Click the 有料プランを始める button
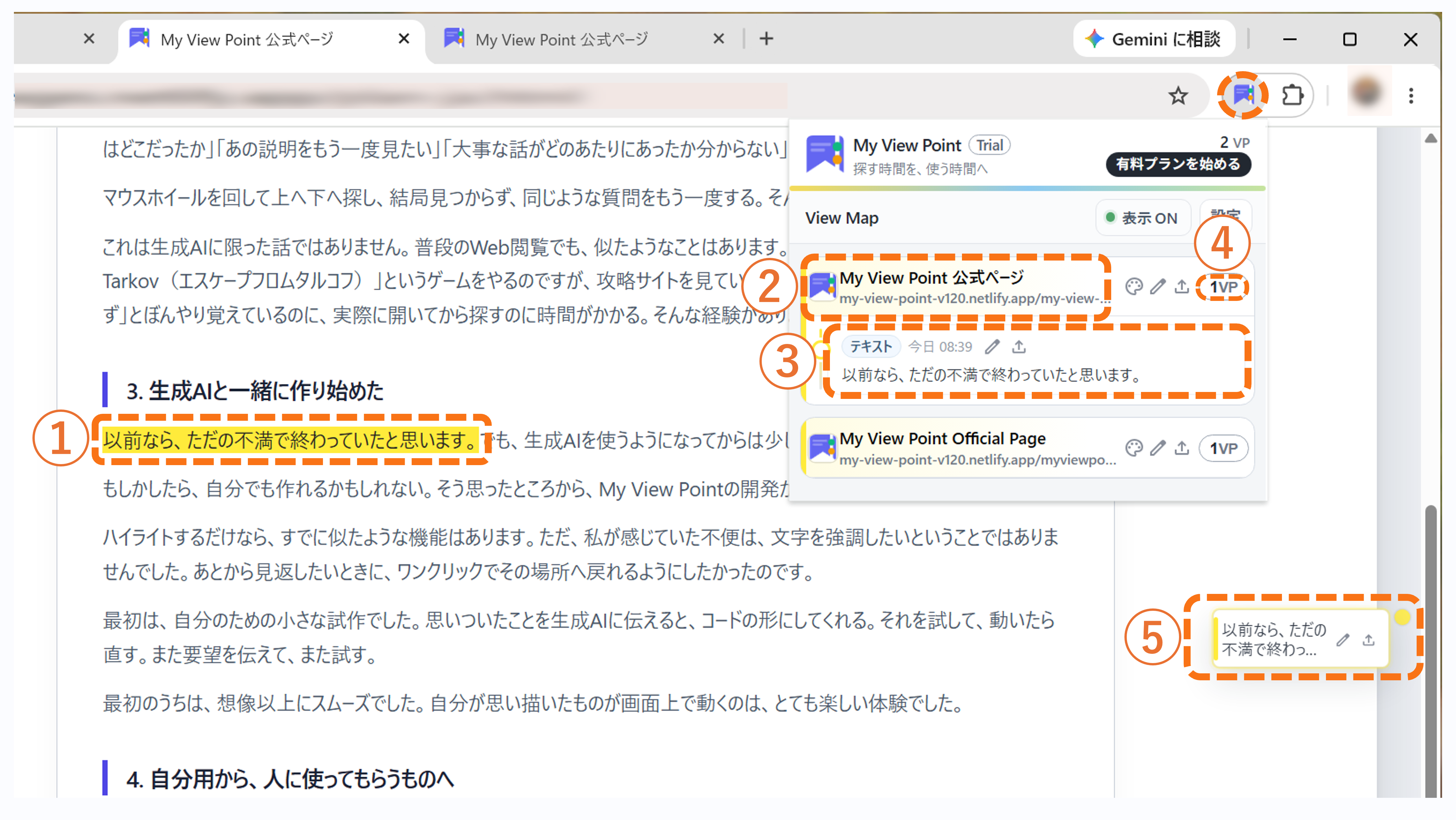 point(1178,164)
